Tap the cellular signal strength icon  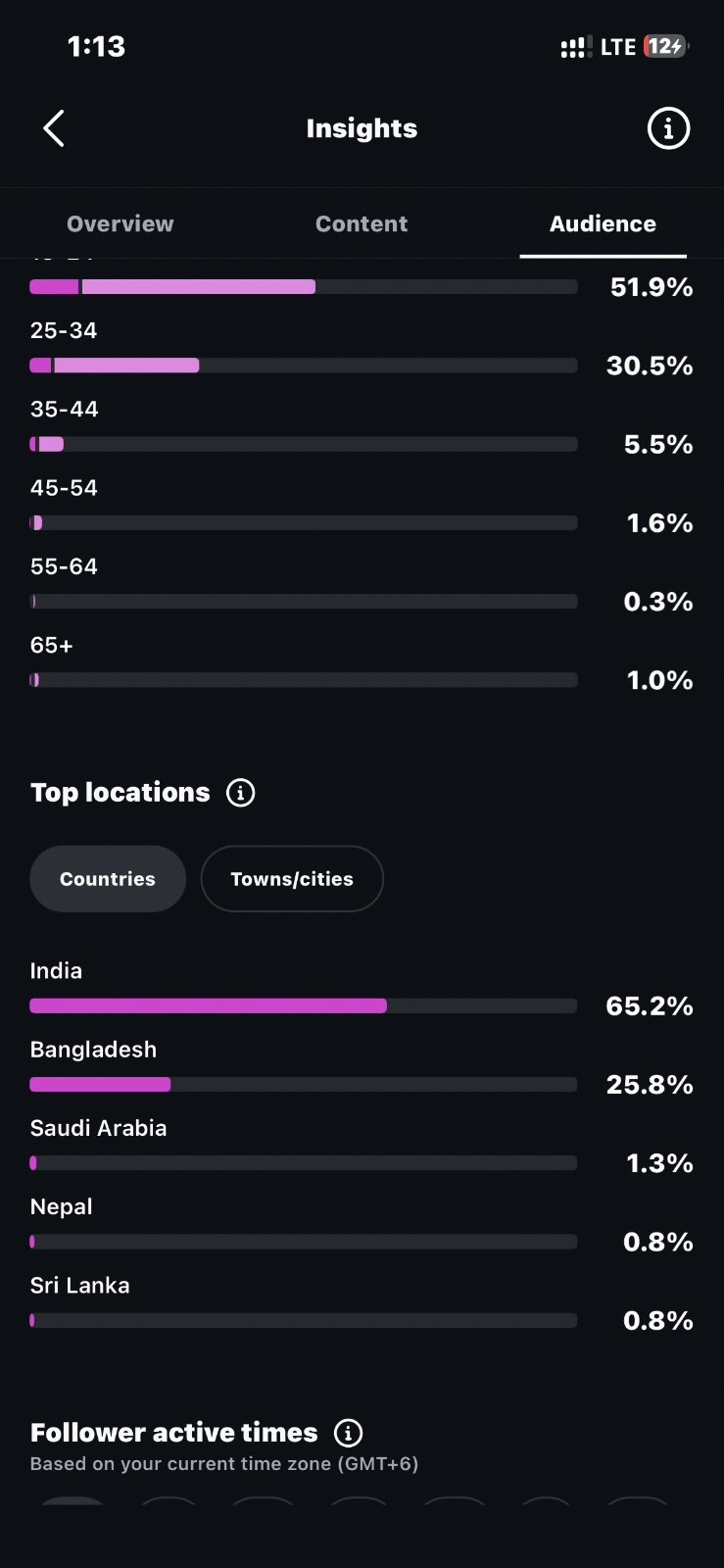pyautogui.click(x=575, y=47)
